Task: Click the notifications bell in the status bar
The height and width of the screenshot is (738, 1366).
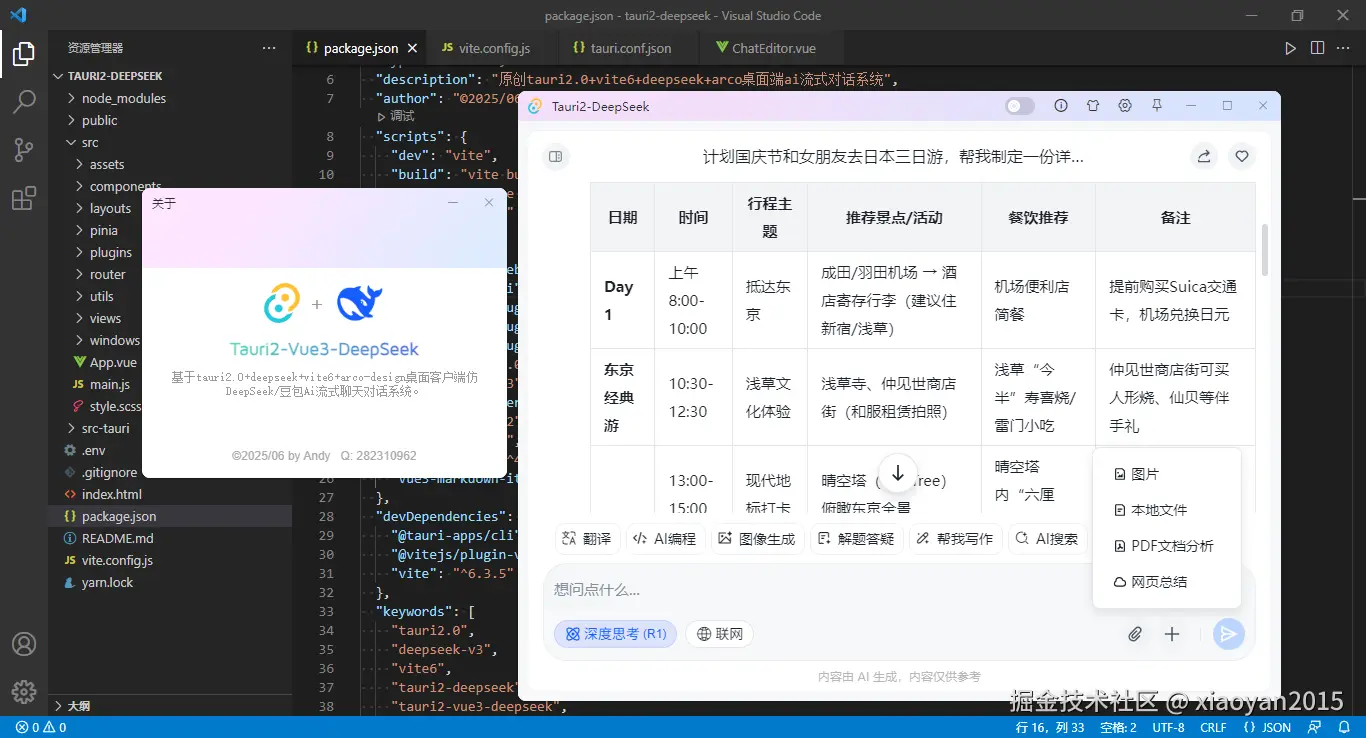Action: tap(1344, 727)
